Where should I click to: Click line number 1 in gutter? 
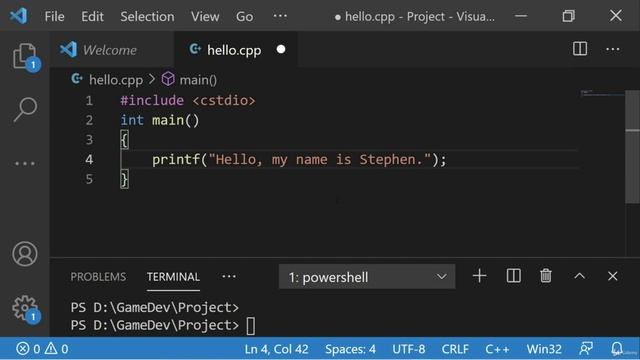[89, 100]
